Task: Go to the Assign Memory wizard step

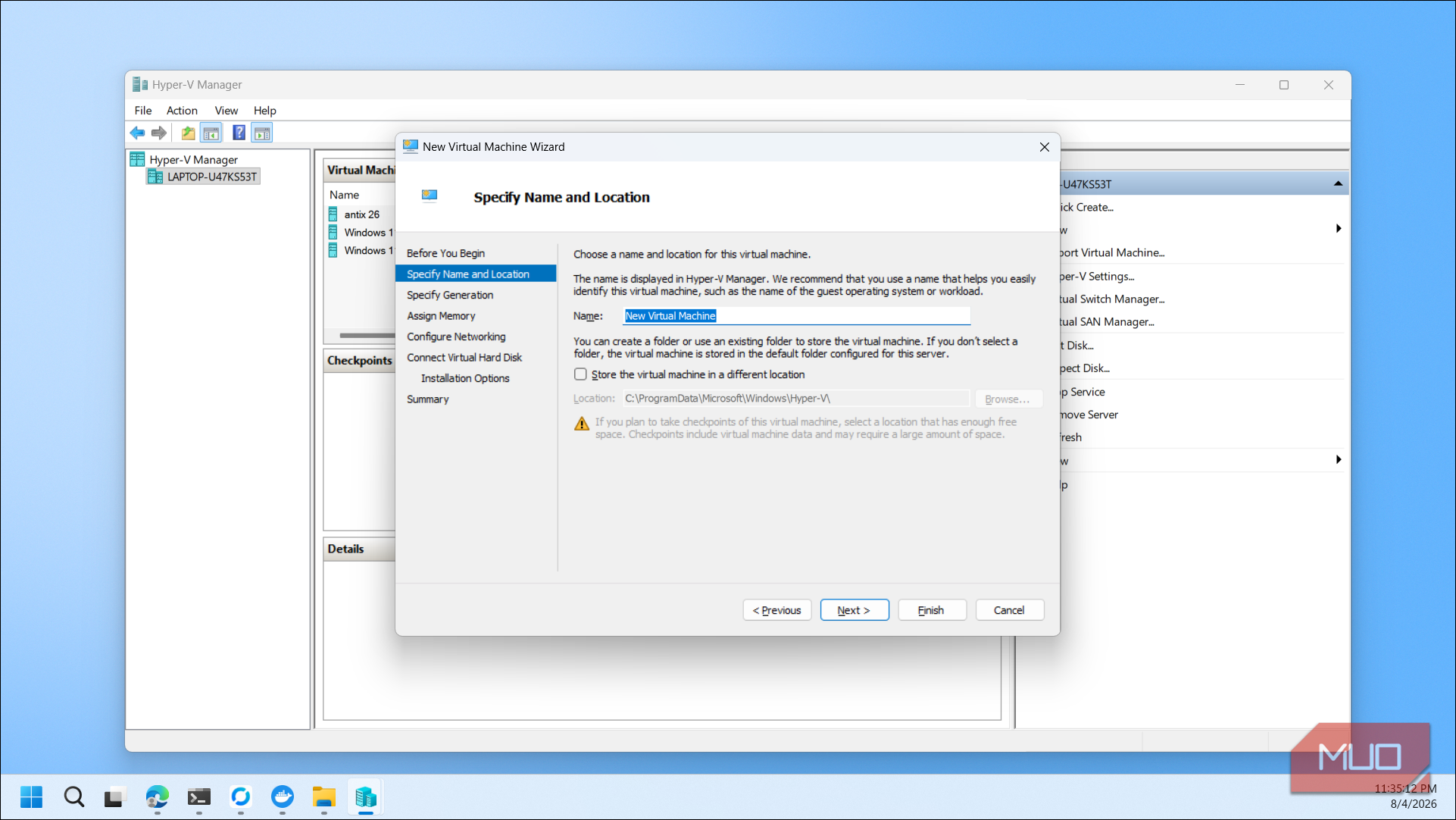Action: 441,316
